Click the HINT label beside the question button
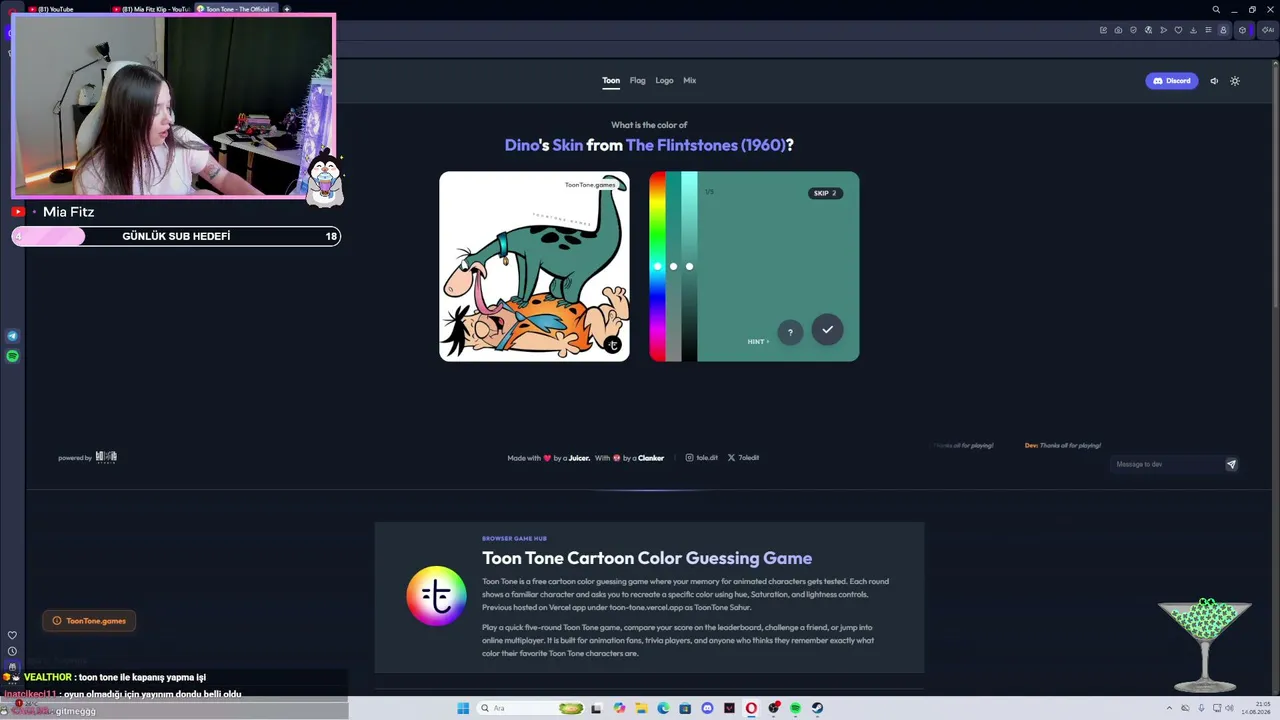Screen dimensions: 1280x720 [758, 342]
